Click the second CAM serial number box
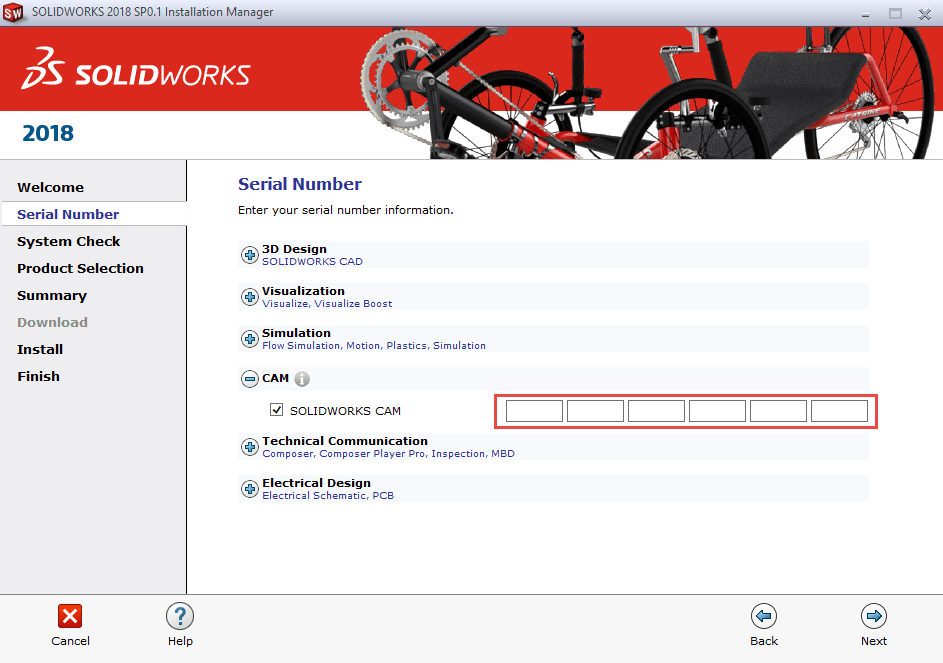Image resolution: width=943 pixels, height=663 pixels. click(595, 411)
